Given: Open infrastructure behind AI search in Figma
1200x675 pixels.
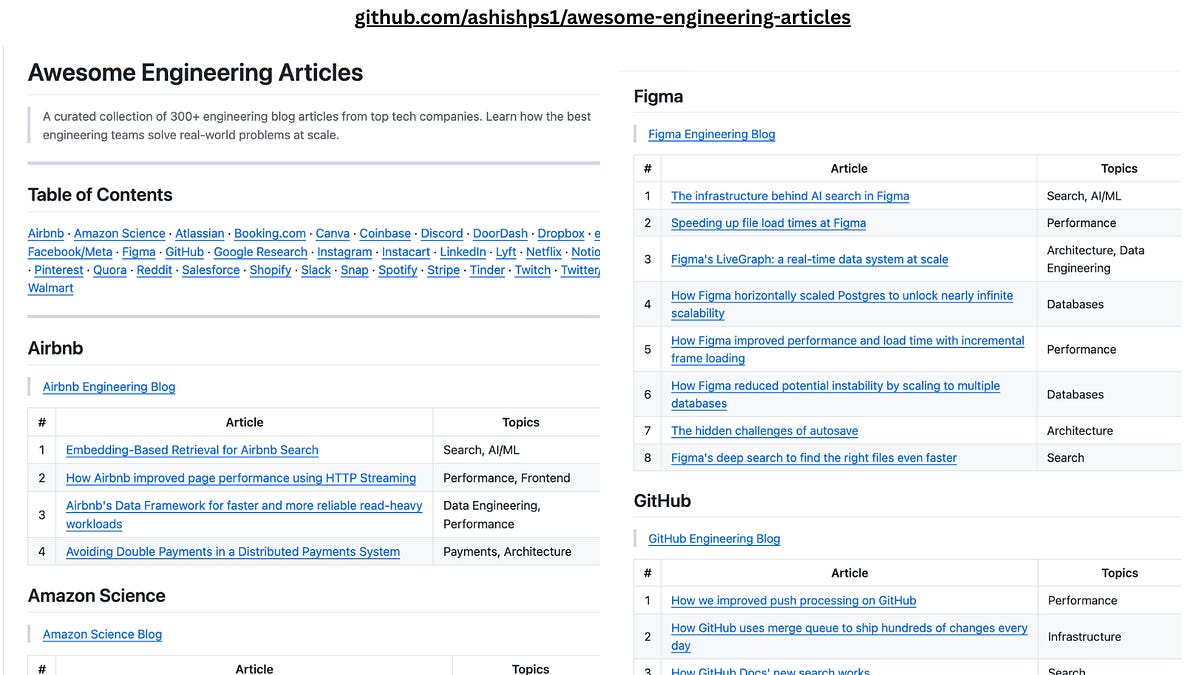Looking at the screenshot, I should [790, 196].
